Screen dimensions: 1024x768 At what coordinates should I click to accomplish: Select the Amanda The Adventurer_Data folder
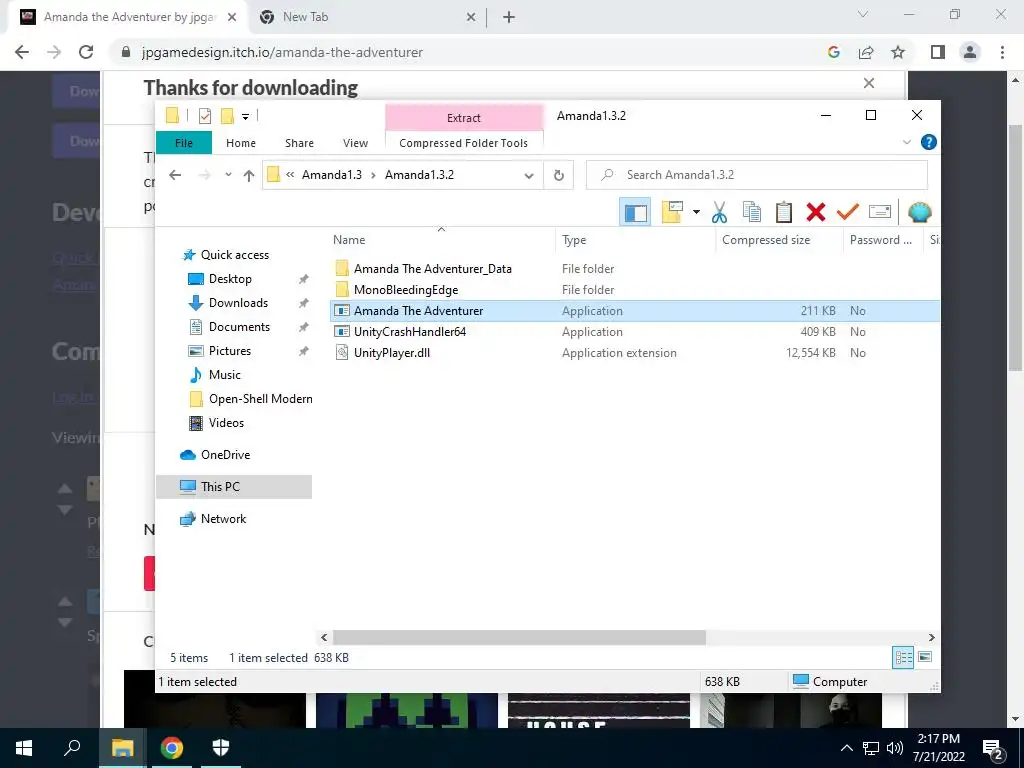pyautogui.click(x=432, y=268)
